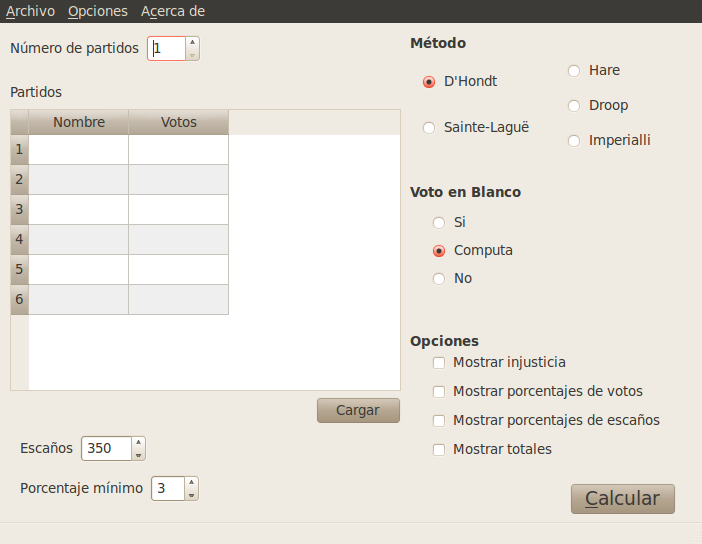This screenshot has width=702, height=544.
Task: Focus the Escaños field showing 350
Action: click(x=107, y=448)
